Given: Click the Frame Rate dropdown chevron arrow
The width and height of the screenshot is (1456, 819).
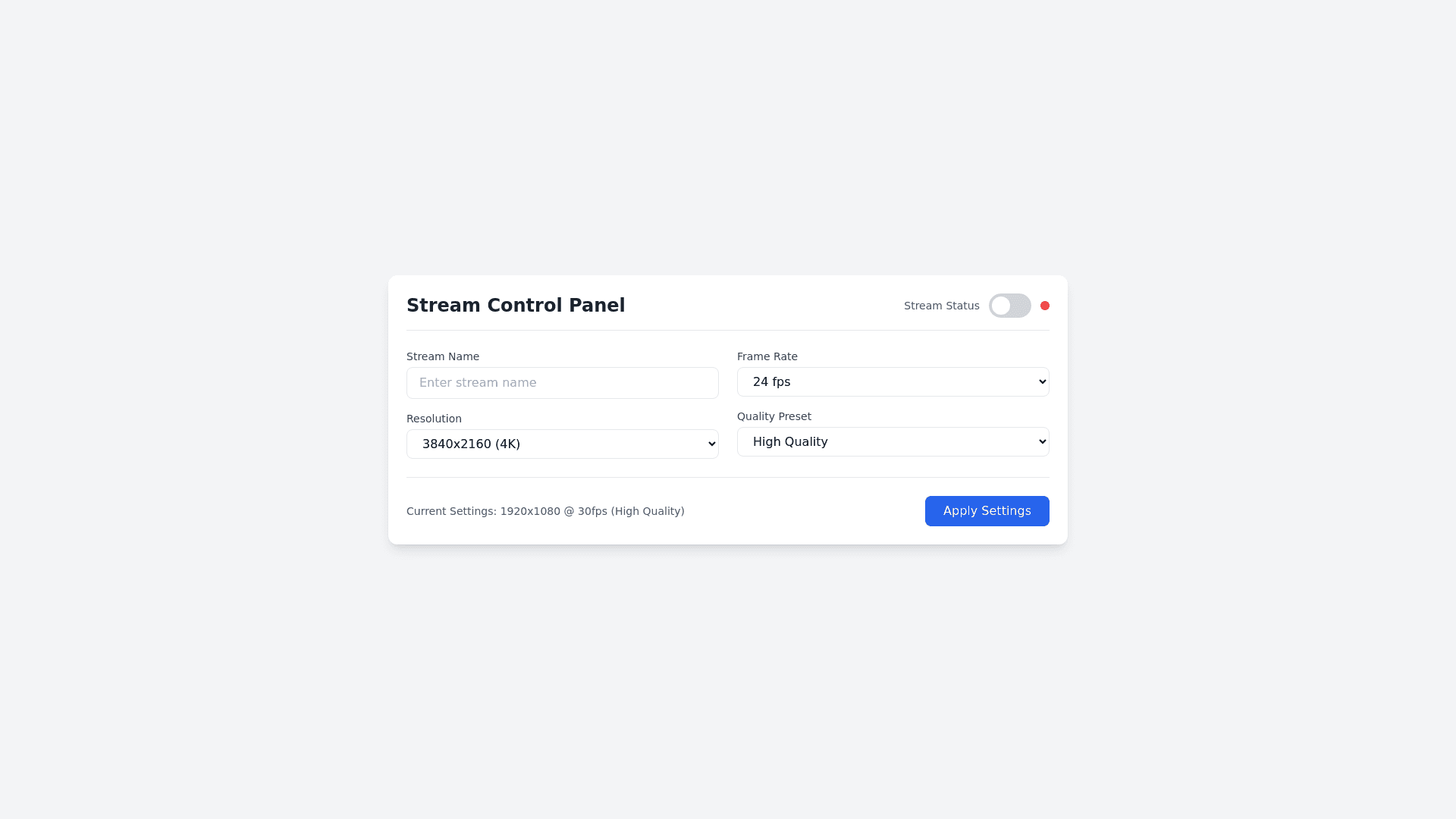Looking at the screenshot, I should coord(1043,382).
